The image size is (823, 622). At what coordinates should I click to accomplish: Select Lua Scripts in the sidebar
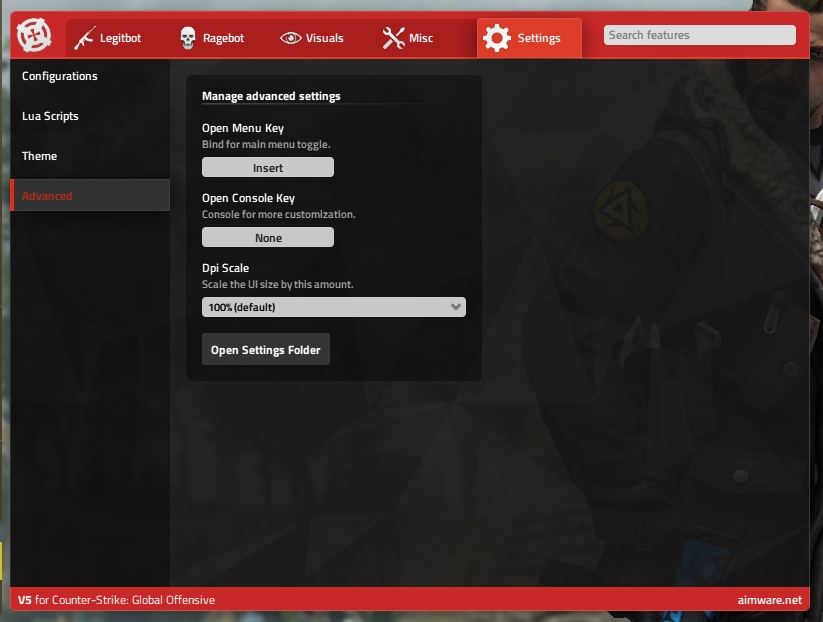(x=50, y=116)
